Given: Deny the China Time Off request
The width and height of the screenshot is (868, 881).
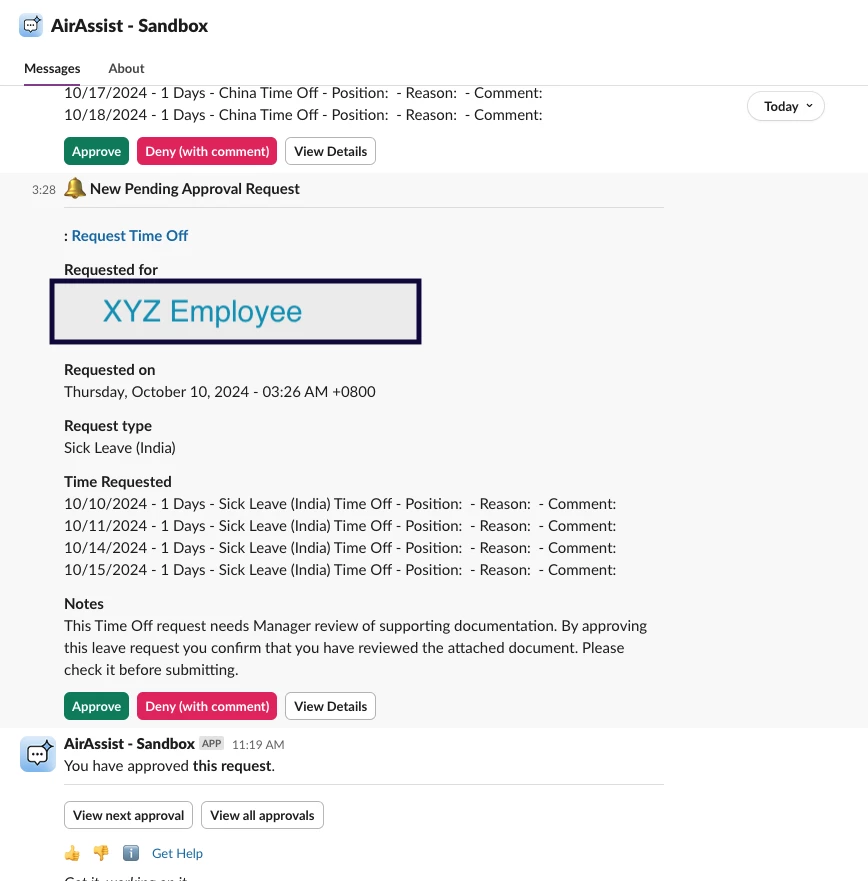Looking at the screenshot, I should (x=207, y=151).
